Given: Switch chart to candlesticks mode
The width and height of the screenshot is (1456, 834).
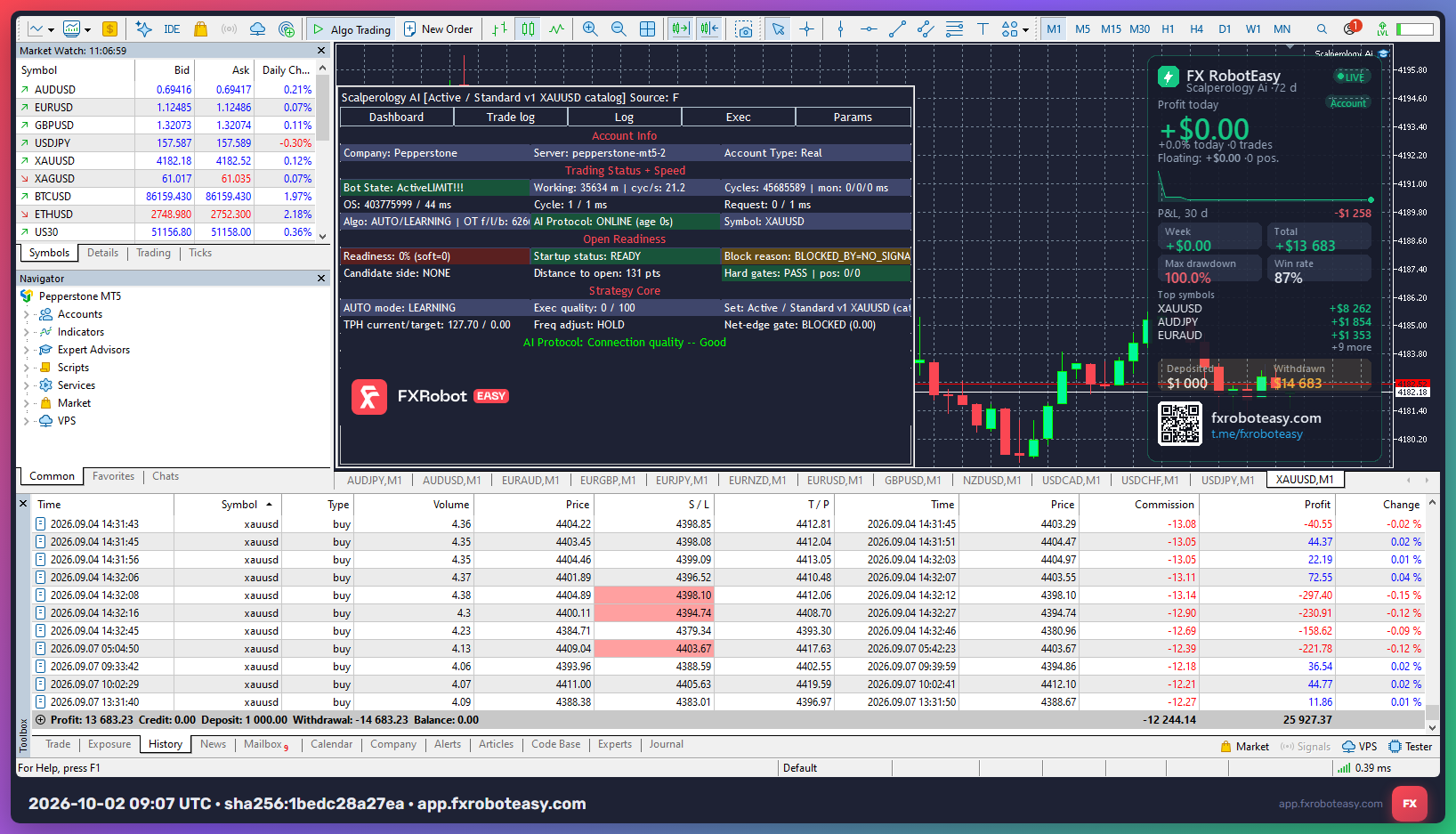Looking at the screenshot, I should (x=529, y=29).
